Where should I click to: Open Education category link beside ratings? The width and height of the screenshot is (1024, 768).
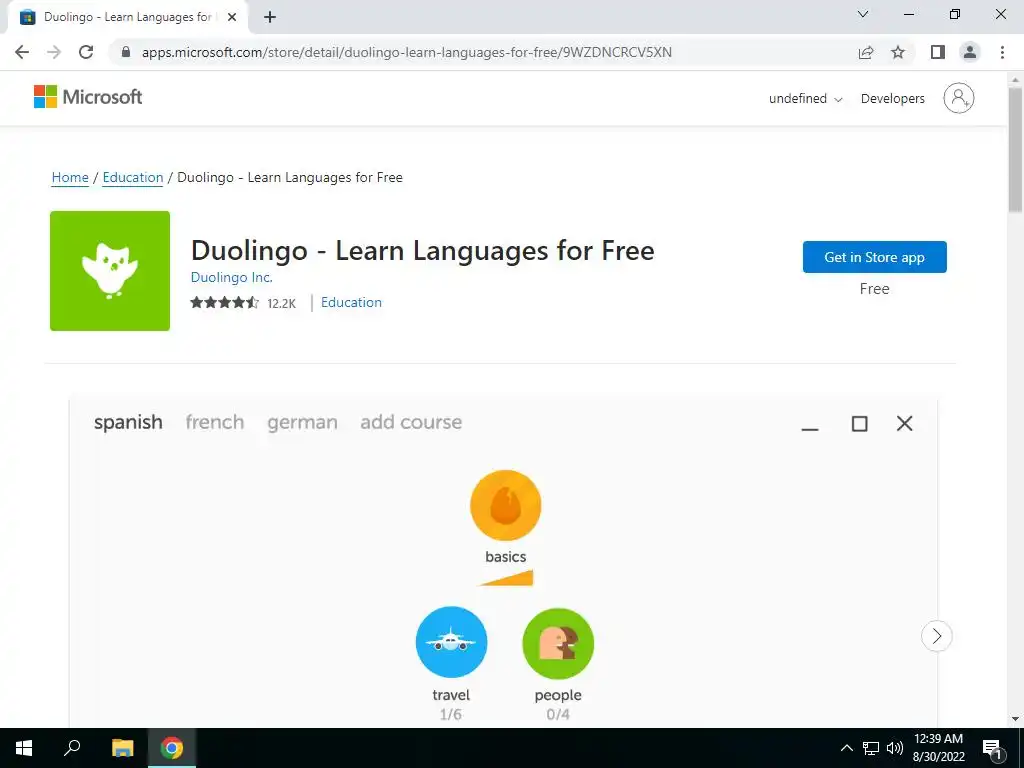(x=351, y=302)
